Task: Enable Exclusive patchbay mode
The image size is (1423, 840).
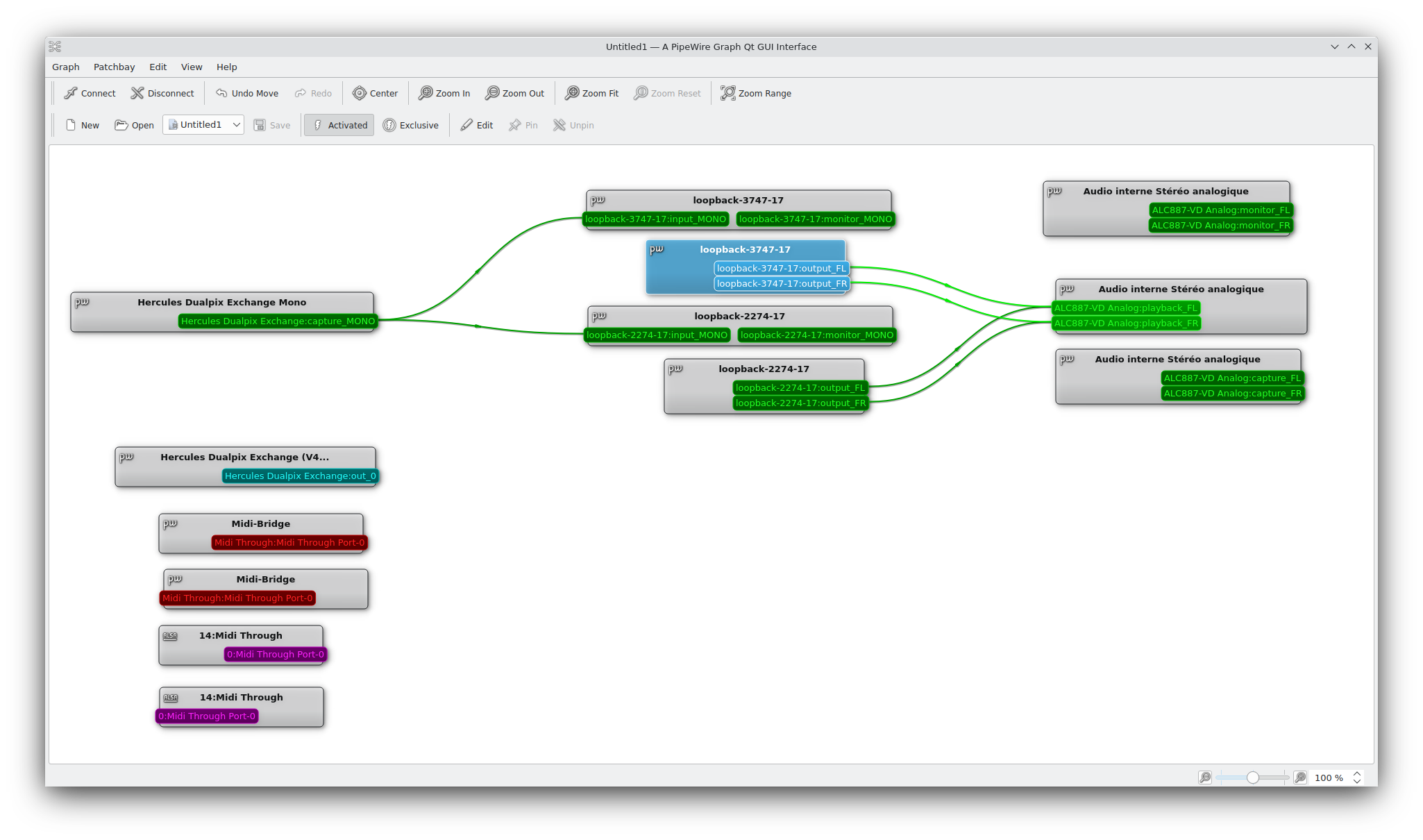Action: [411, 125]
